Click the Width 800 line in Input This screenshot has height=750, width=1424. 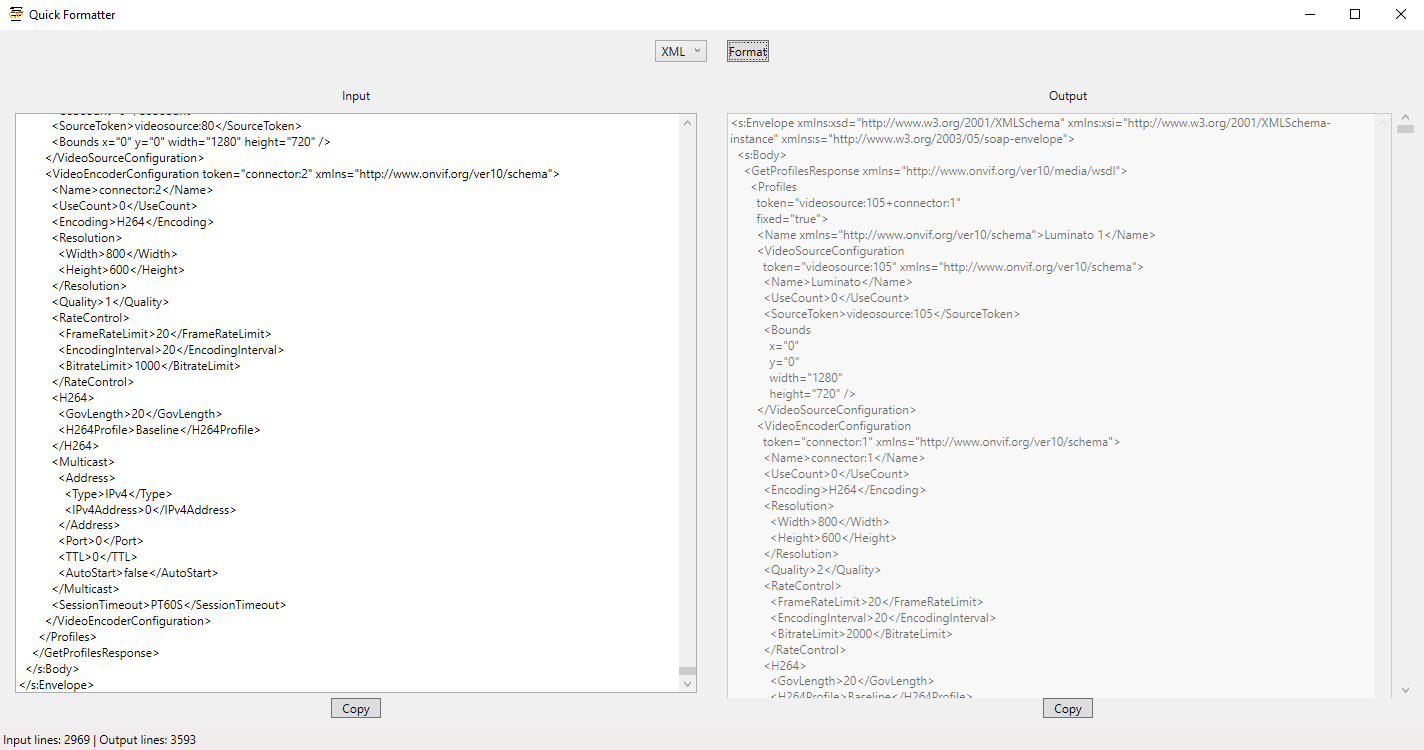coord(118,254)
